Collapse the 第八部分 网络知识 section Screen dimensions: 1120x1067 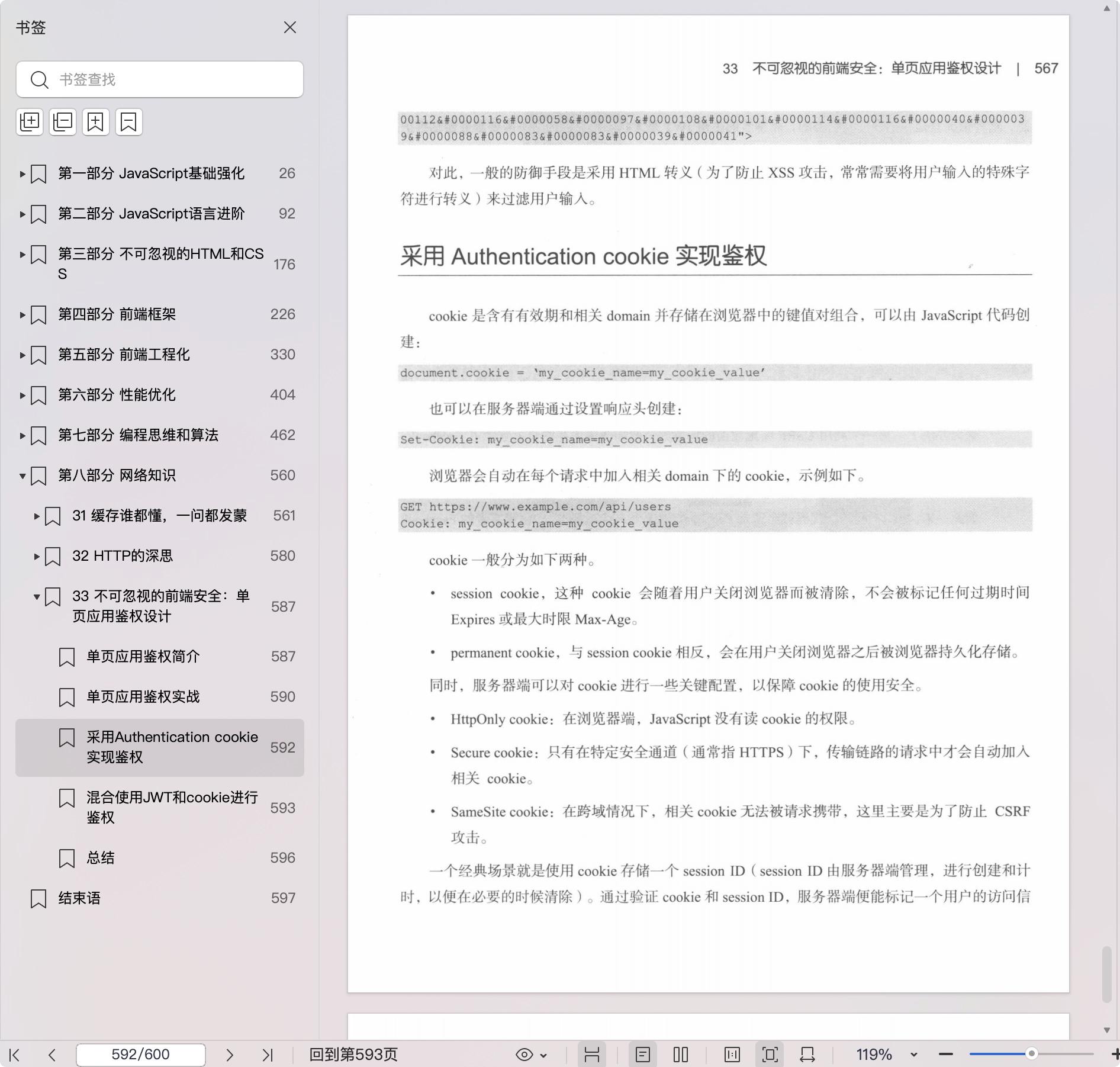click(x=22, y=475)
